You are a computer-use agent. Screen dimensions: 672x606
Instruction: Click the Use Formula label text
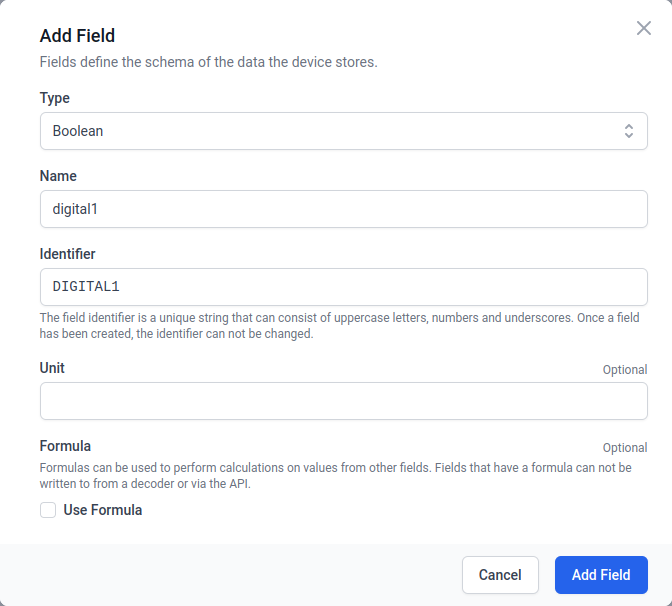(x=103, y=510)
